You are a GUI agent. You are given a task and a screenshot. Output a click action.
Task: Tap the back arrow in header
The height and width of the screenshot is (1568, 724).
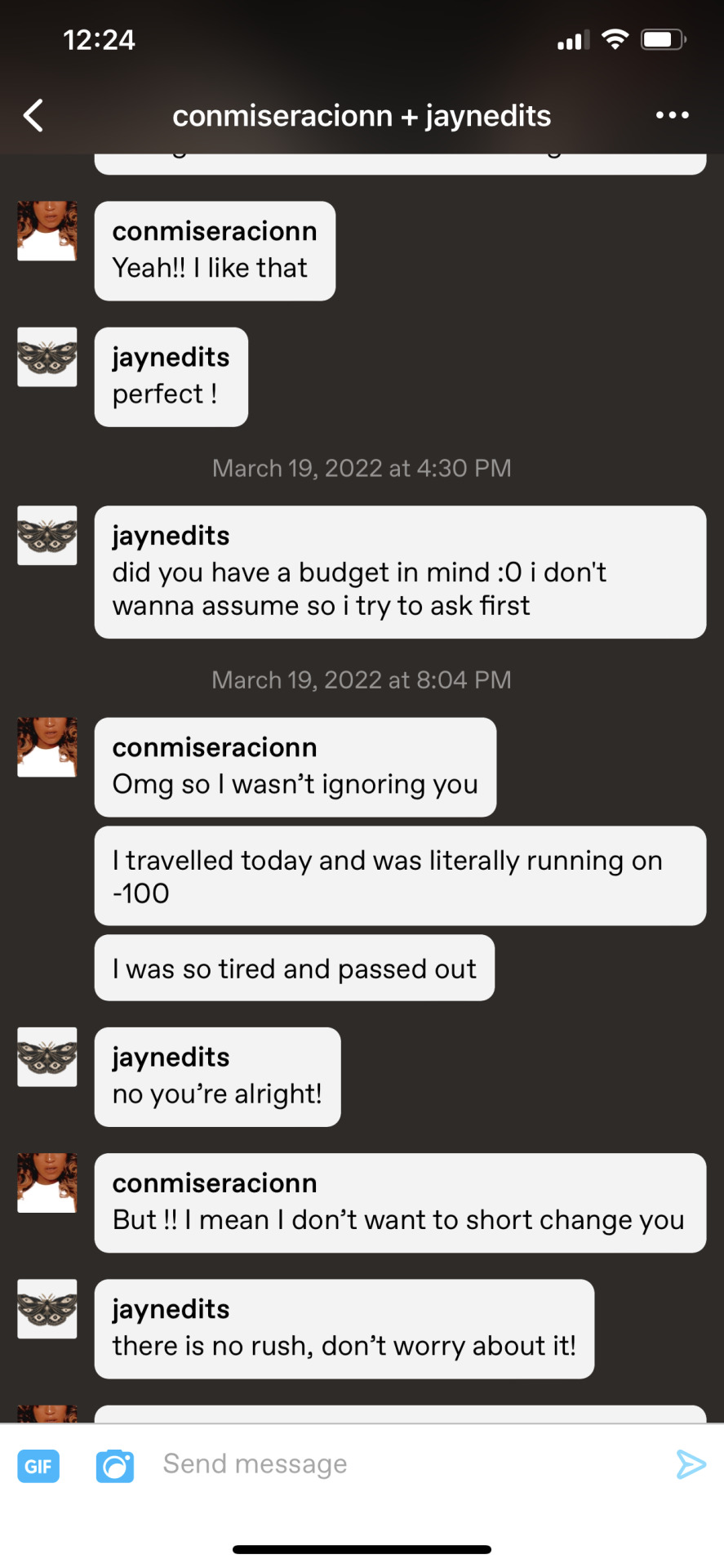point(33,115)
